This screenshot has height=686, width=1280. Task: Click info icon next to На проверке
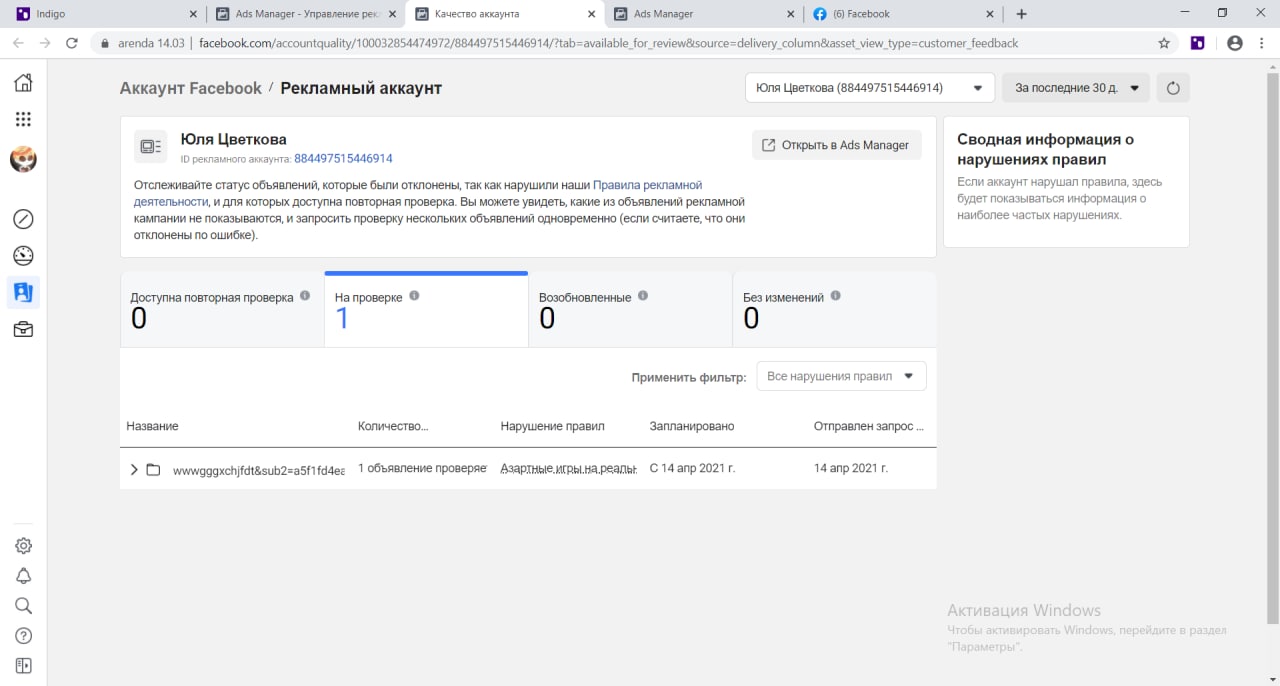[414, 296]
